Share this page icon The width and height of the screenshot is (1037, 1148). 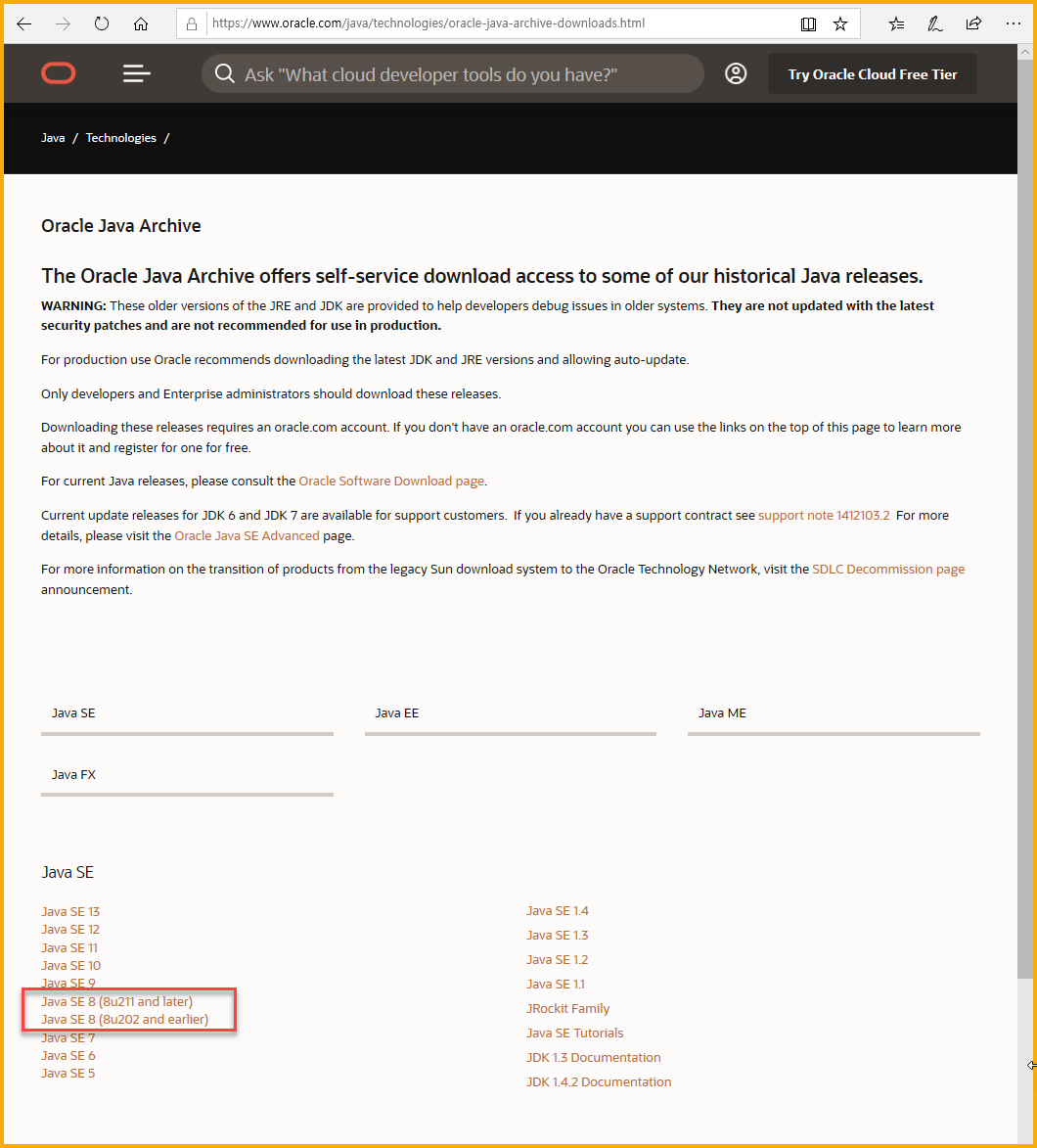point(973,23)
